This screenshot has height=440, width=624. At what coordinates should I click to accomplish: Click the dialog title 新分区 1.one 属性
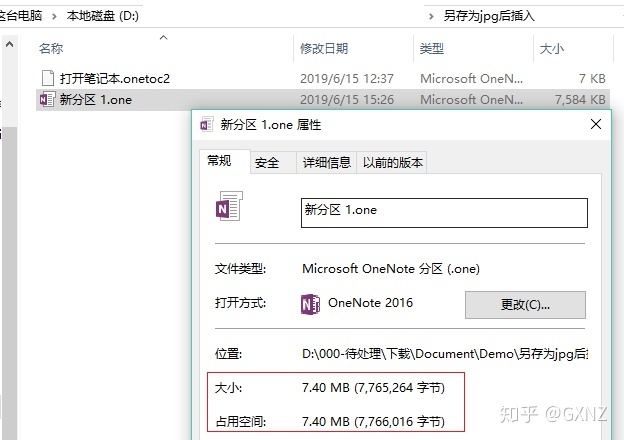(x=271, y=125)
